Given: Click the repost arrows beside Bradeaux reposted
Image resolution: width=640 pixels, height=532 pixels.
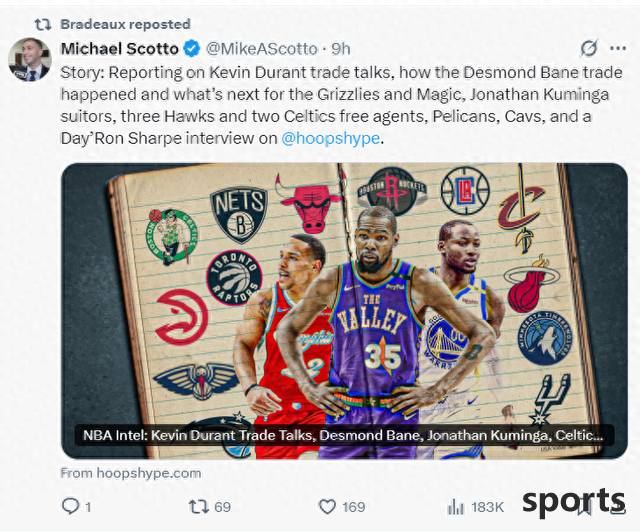Looking at the screenshot, I should tap(43, 24).
